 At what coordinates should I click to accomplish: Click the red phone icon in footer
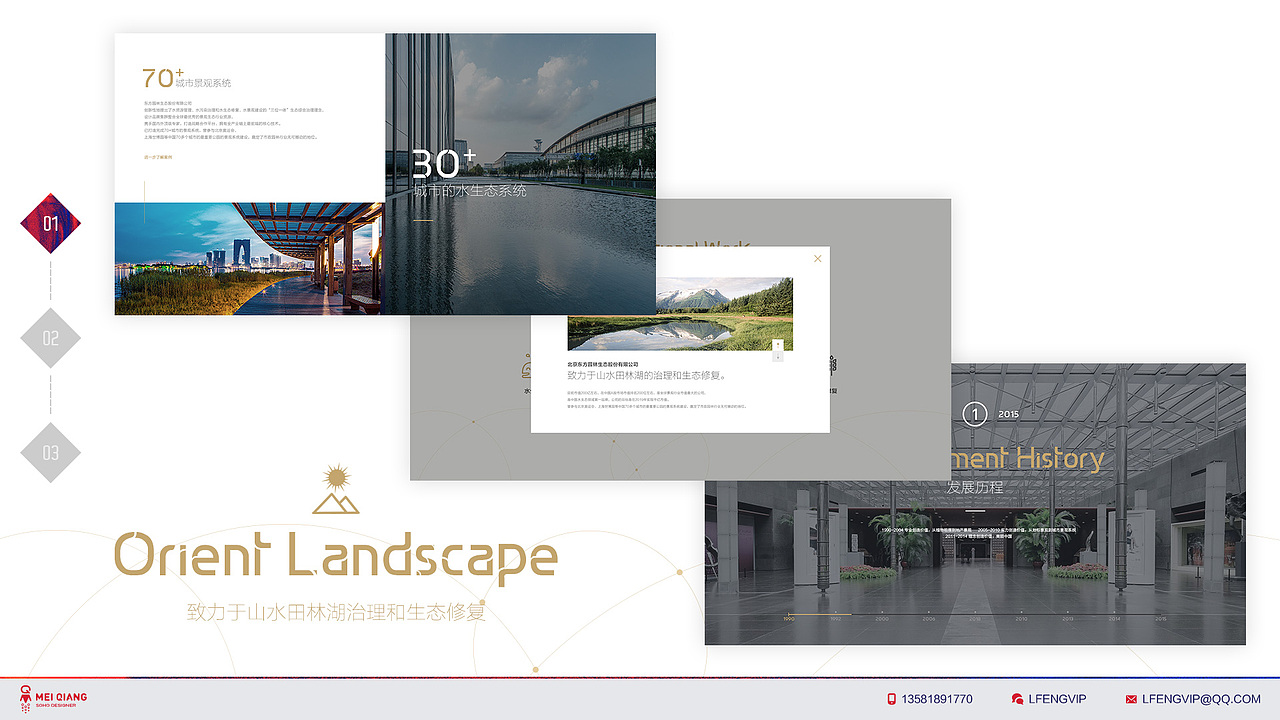(891, 699)
